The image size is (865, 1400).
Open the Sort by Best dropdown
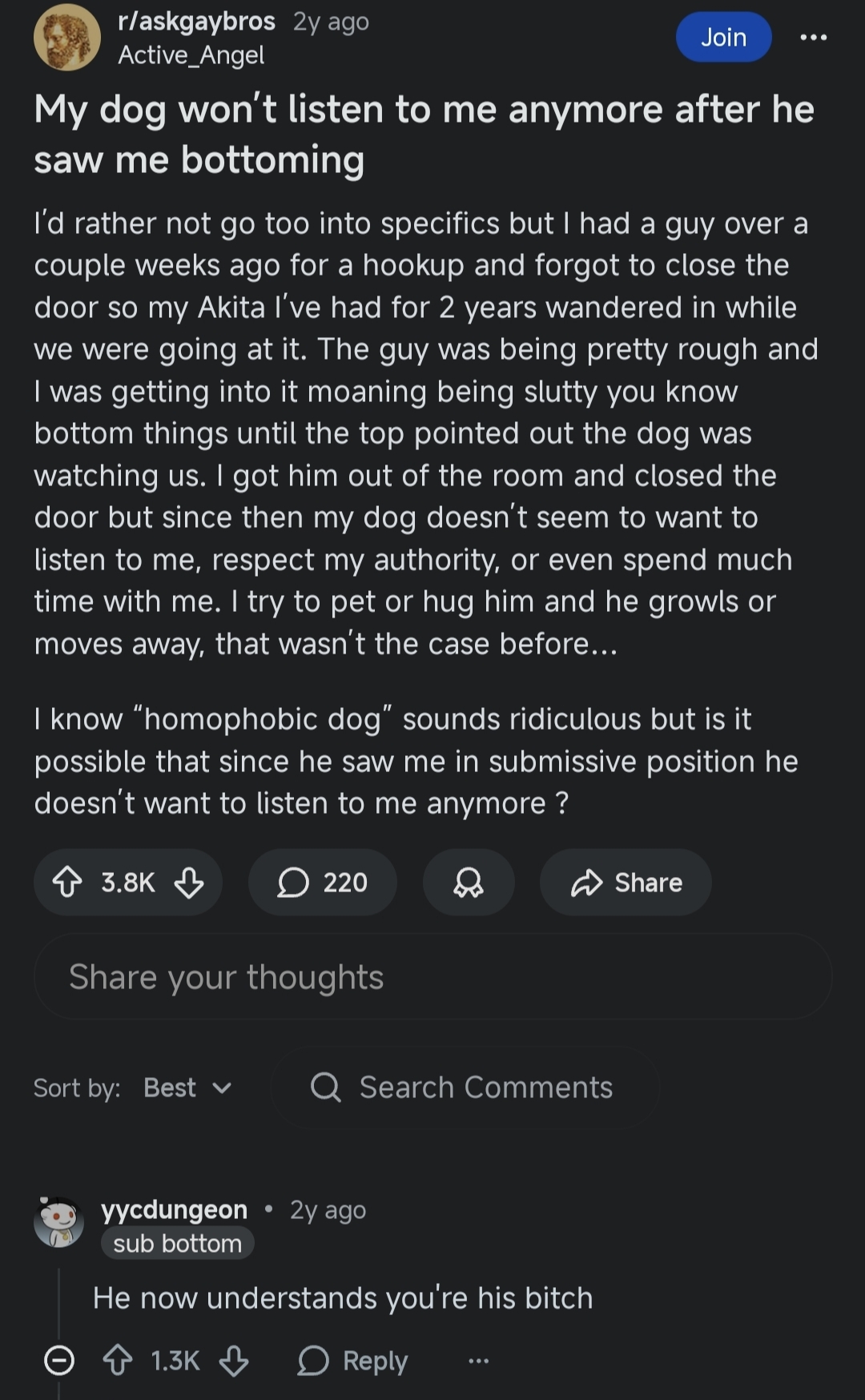(x=187, y=1088)
